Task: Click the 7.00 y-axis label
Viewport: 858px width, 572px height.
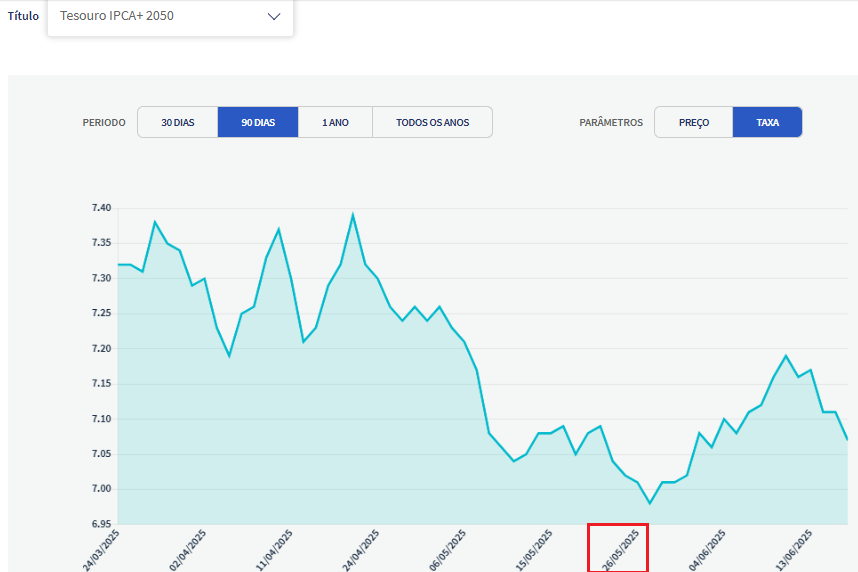Action: coord(101,489)
